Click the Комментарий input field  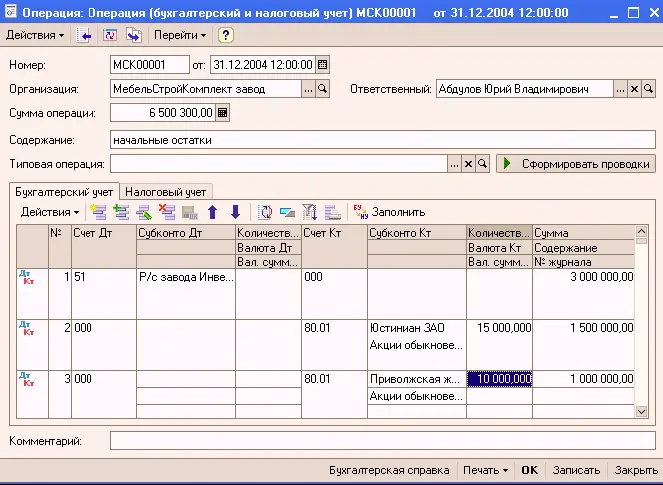pyautogui.click(x=383, y=441)
